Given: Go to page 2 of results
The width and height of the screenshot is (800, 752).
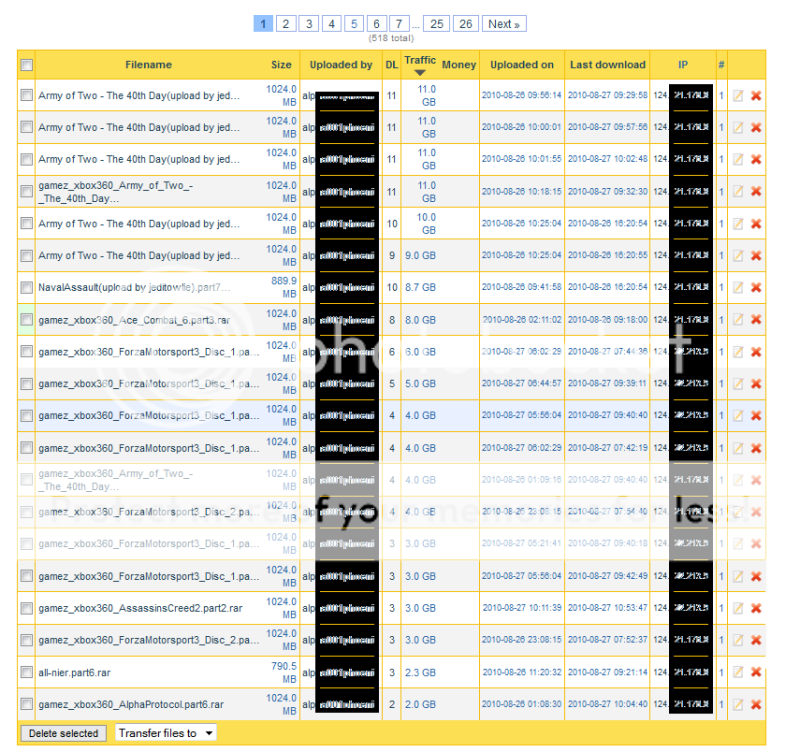Looking at the screenshot, I should 285,24.
